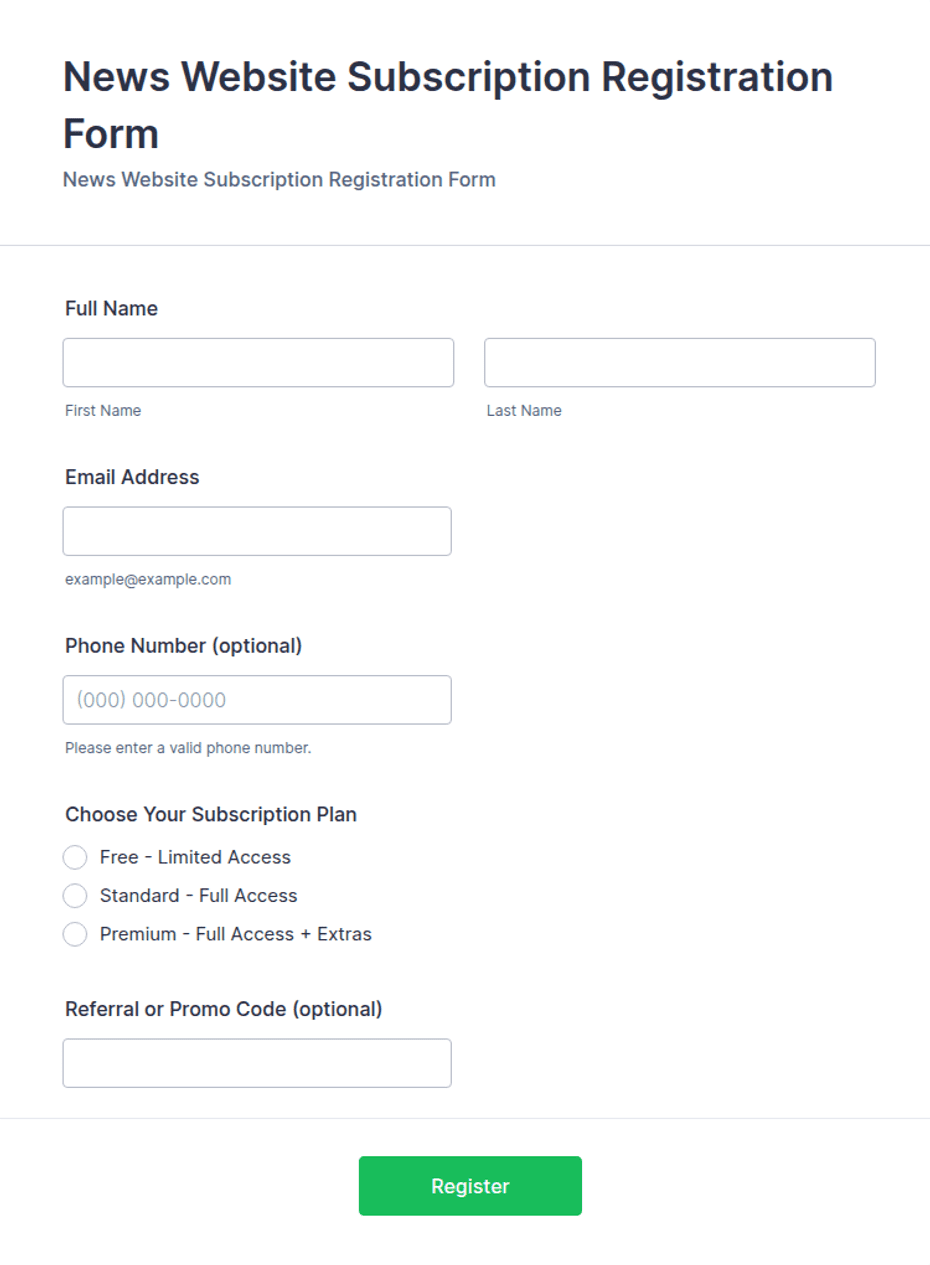
Task: Click the large bold form title heading
Action: (448, 105)
